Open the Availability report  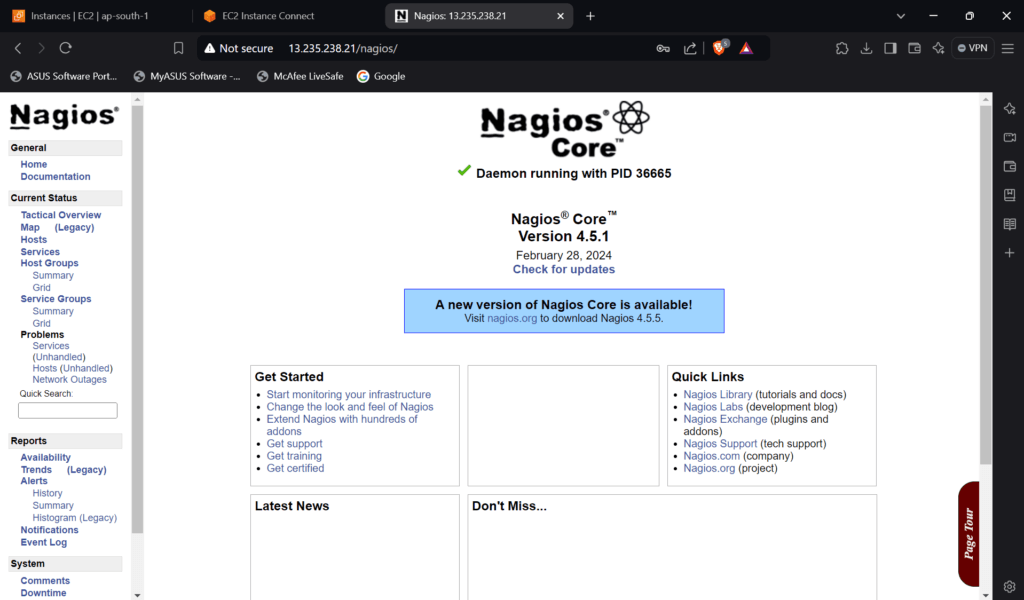[x=45, y=458]
